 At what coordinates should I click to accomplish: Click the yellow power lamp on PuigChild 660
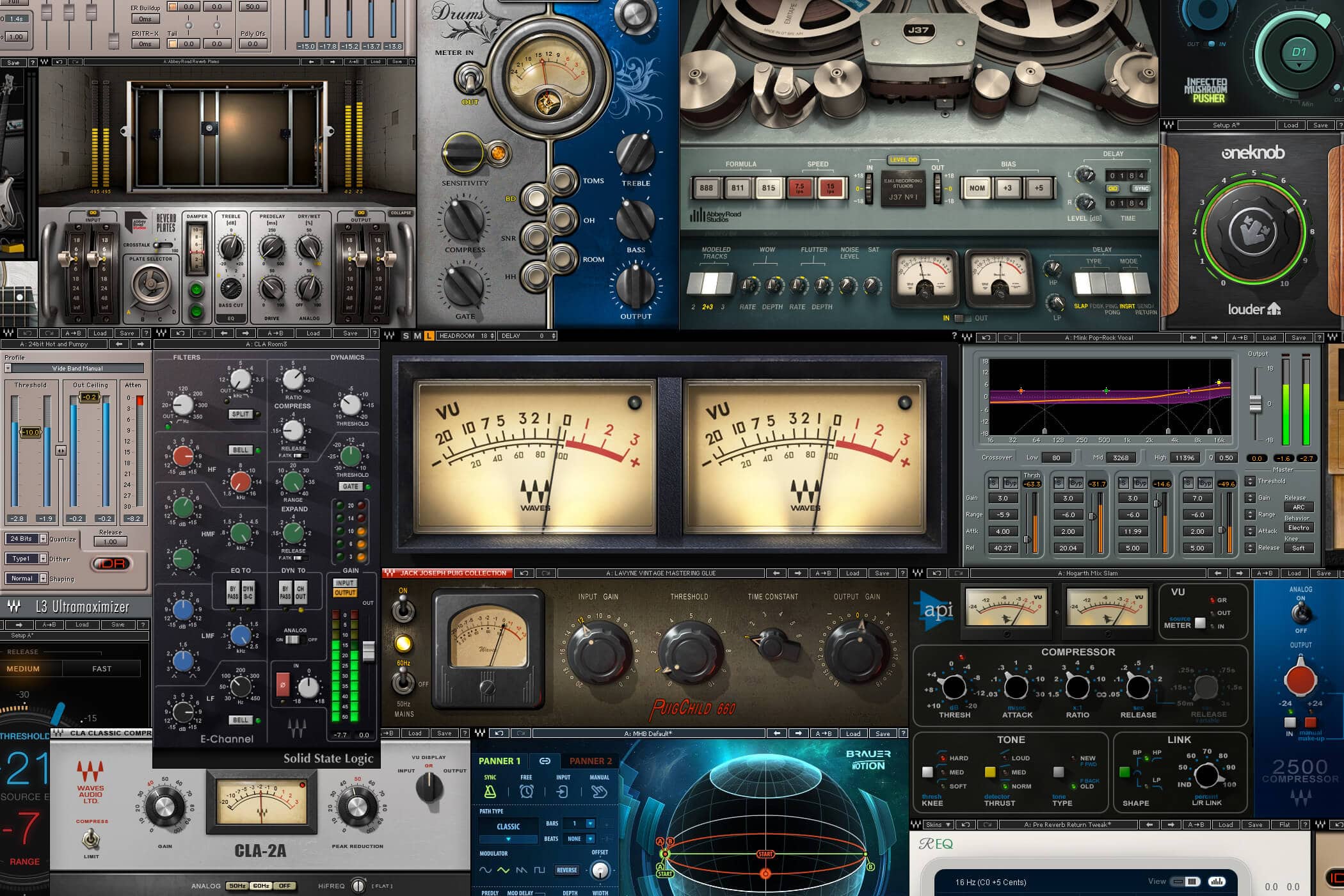[x=403, y=643]
